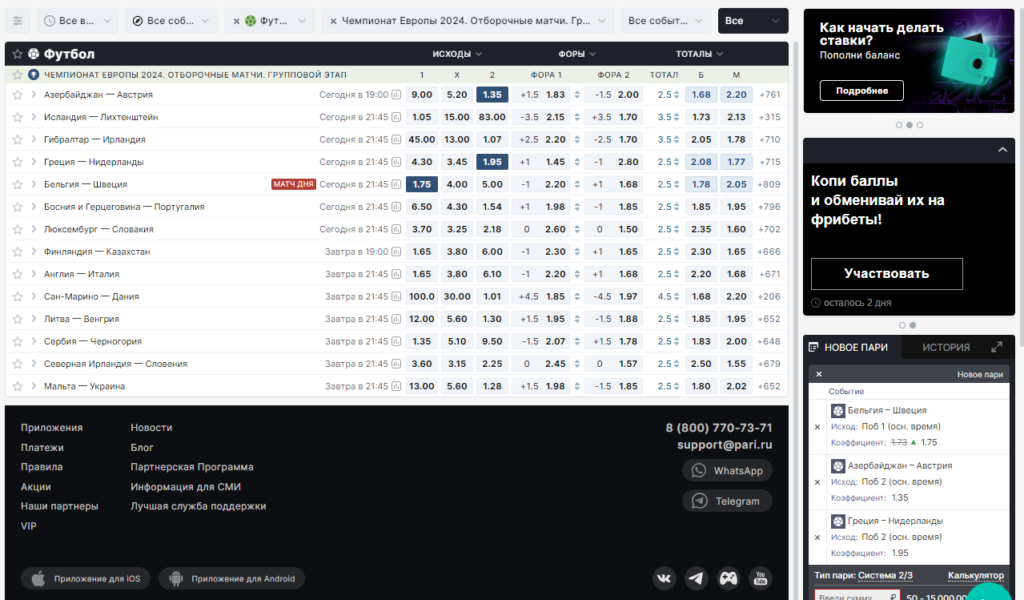Open the filter settings sliders icon

(18, 21)
